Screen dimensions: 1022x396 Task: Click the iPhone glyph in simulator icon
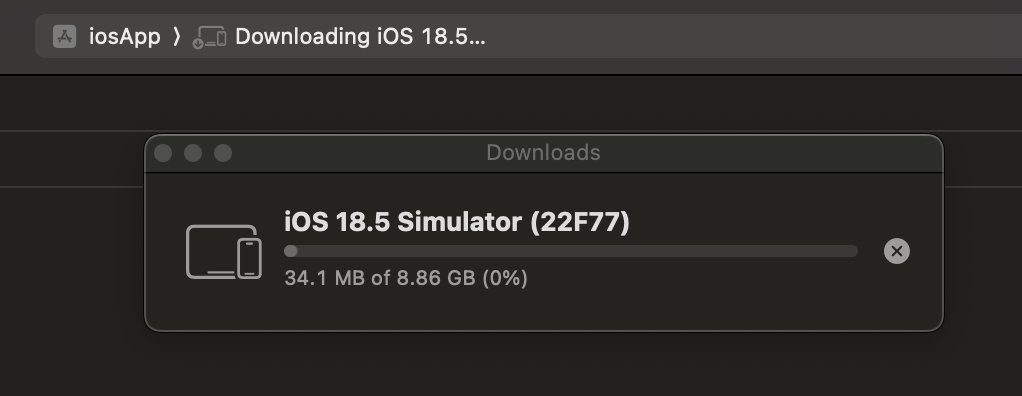[x=250, y=259]
